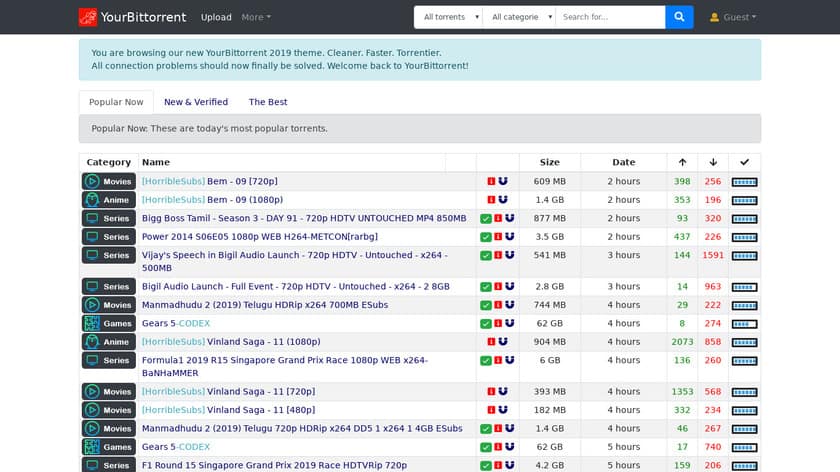
Task: Click health bar for Bigil Audio Launch row
Action: (744, 287)
